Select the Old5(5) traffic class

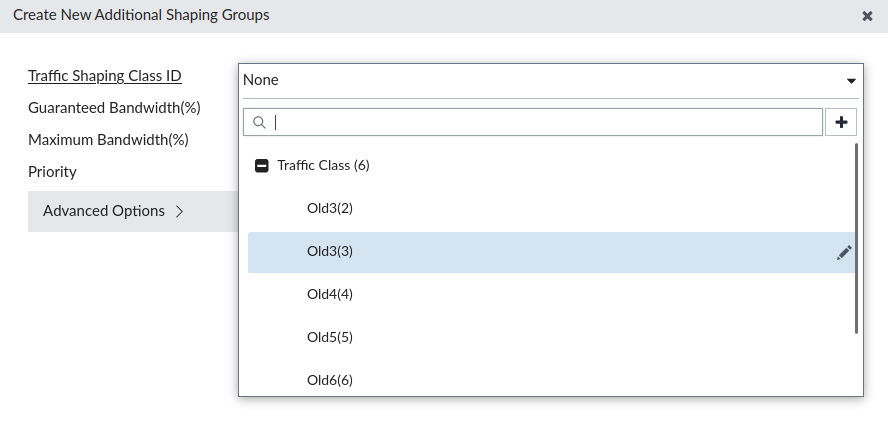pos(330,337)
